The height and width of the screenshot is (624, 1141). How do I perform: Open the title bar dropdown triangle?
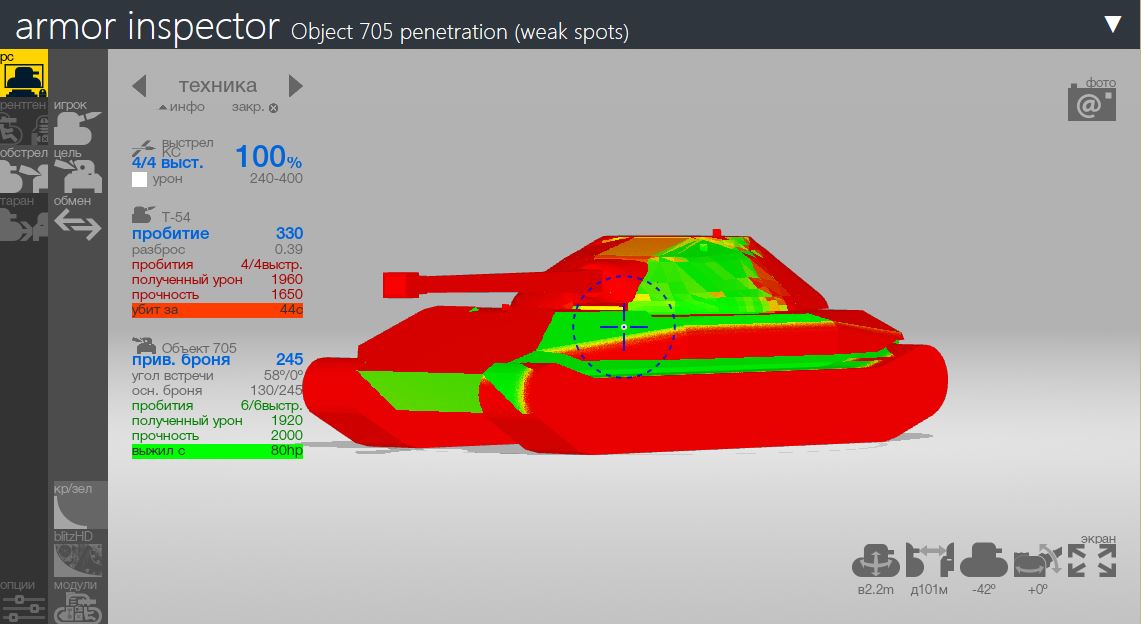pos(1113,25)
